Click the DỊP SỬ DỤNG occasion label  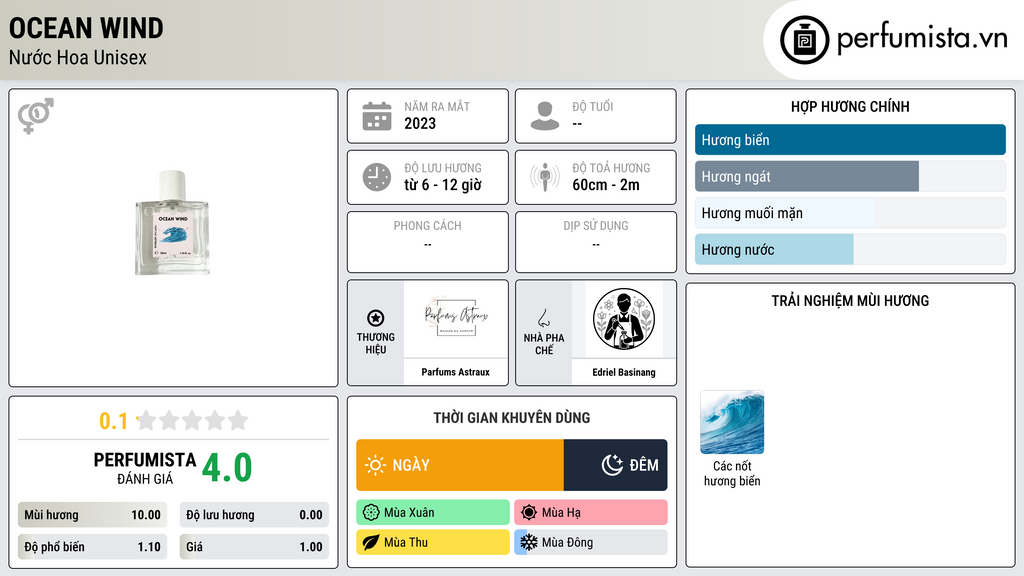(596, 225)
